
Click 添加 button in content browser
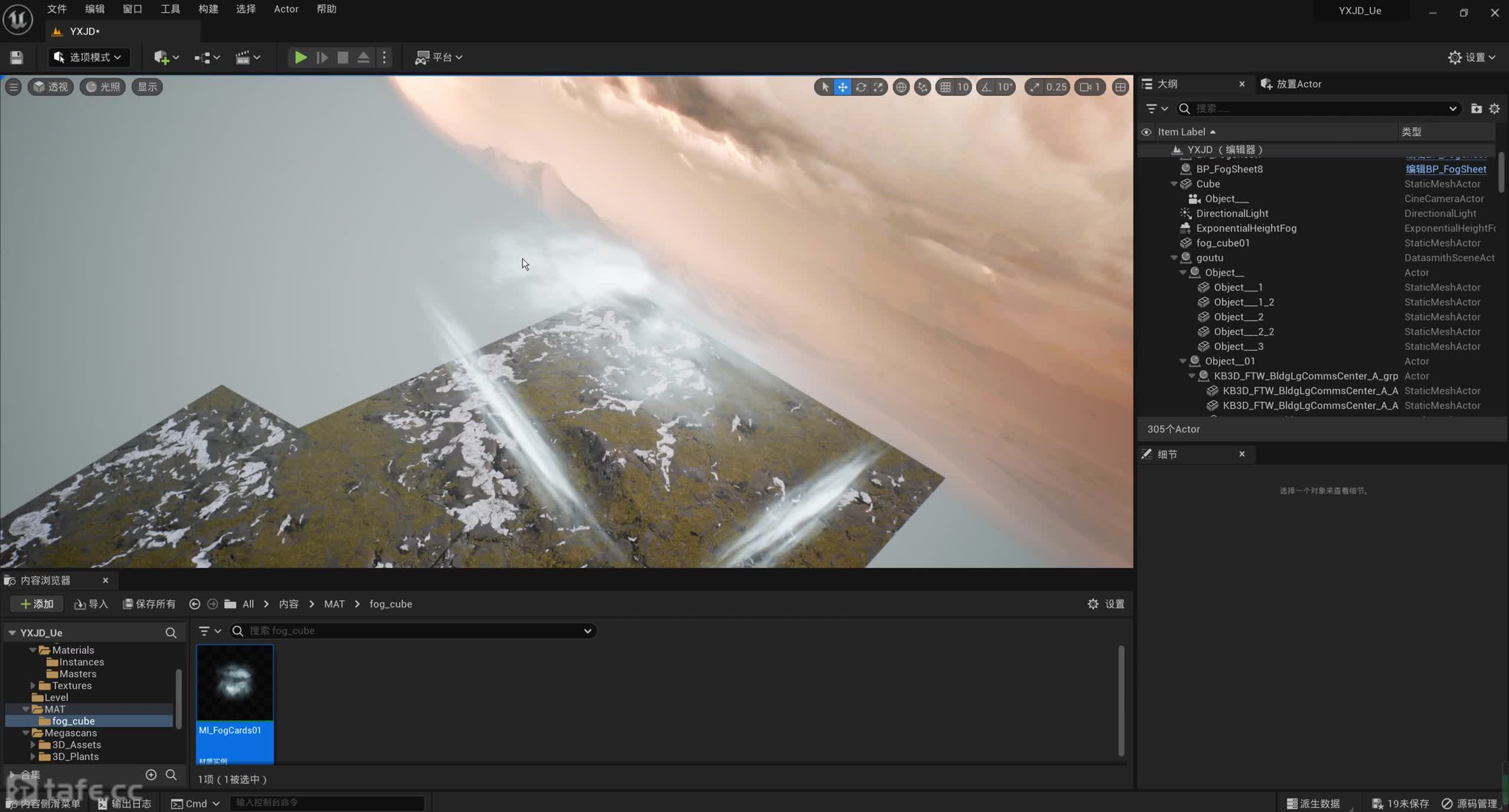tap(37, 604)
